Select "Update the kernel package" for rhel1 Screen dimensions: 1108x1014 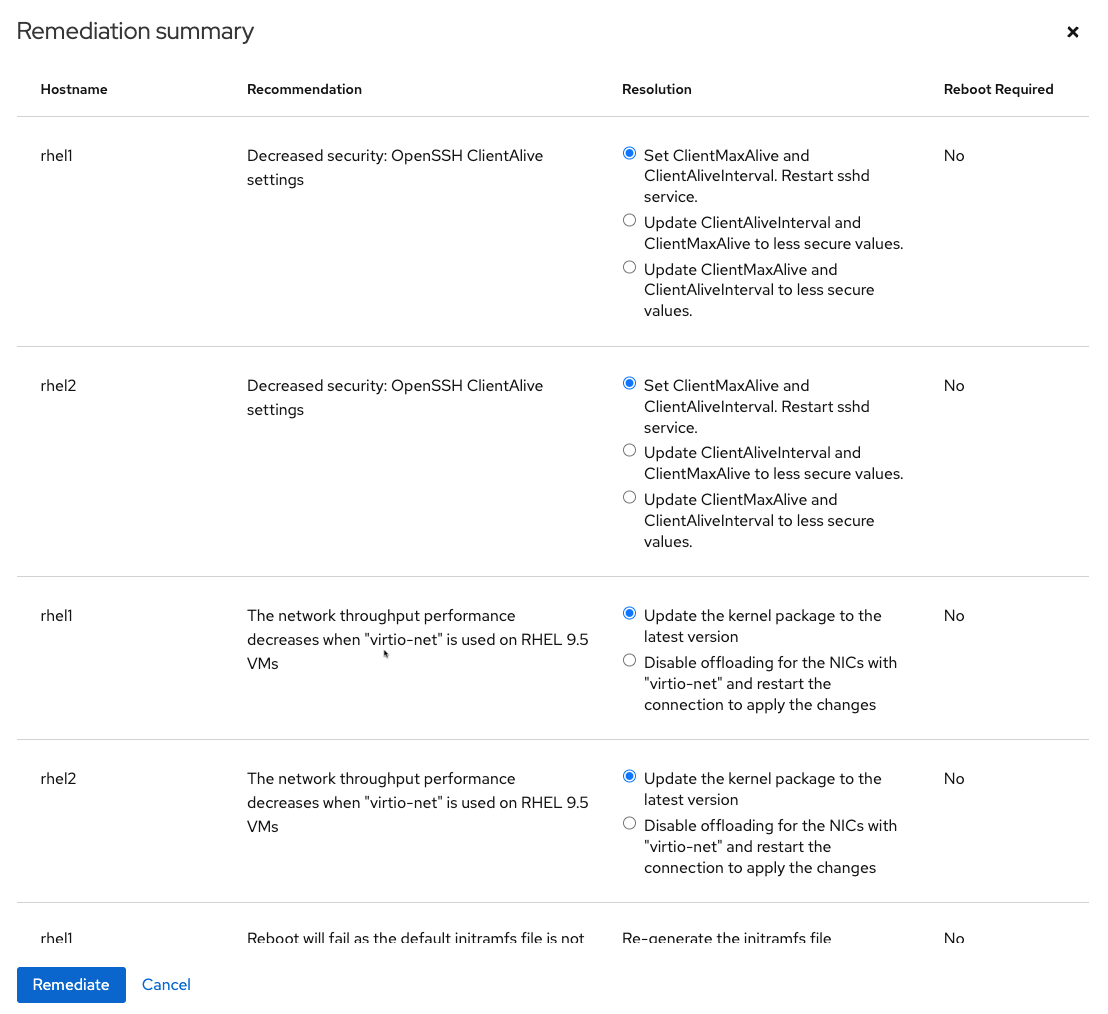click(629, 613)
